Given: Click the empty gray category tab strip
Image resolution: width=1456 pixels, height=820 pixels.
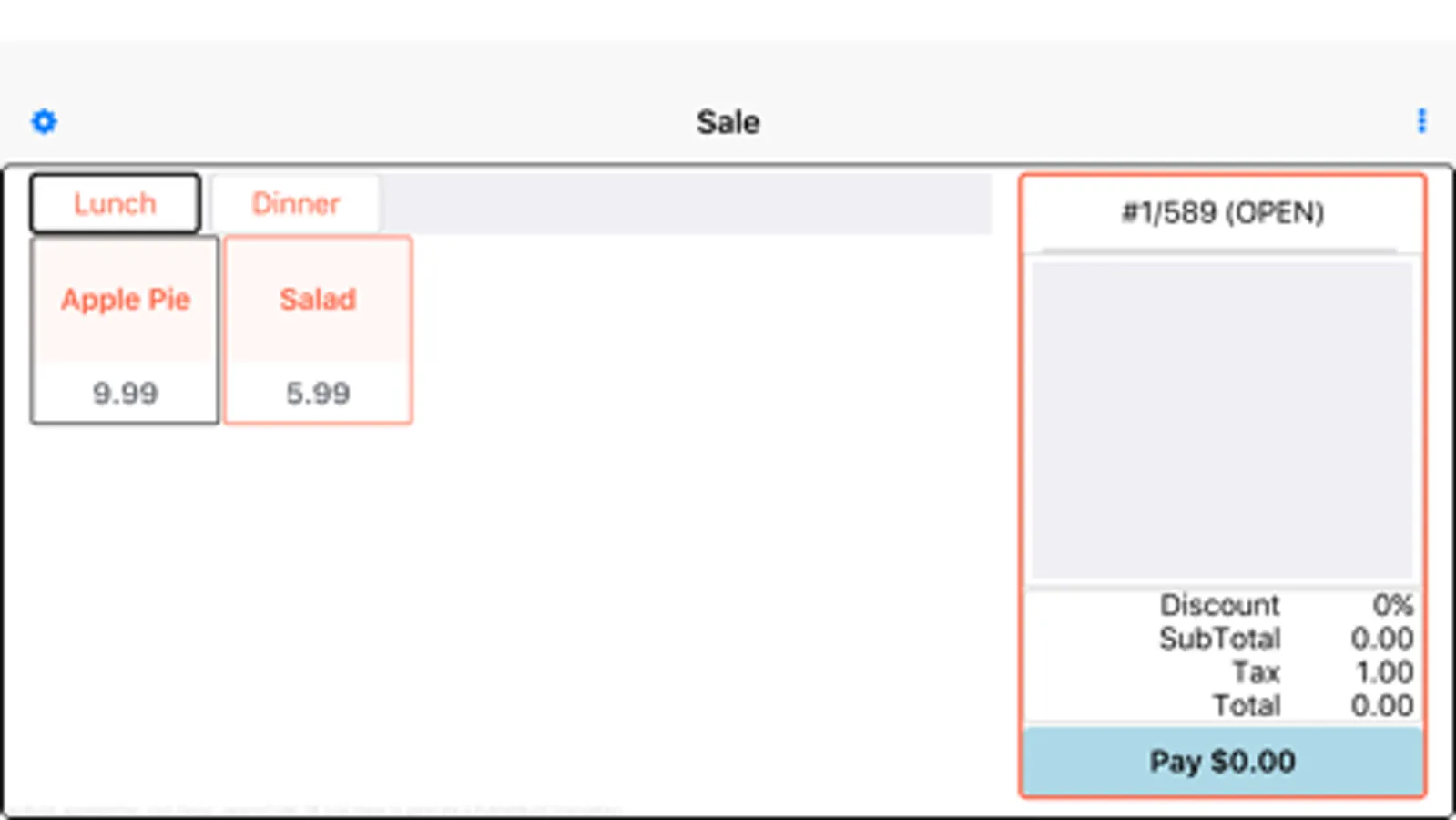Looking at the screenshot, I should tap(683, 203).
